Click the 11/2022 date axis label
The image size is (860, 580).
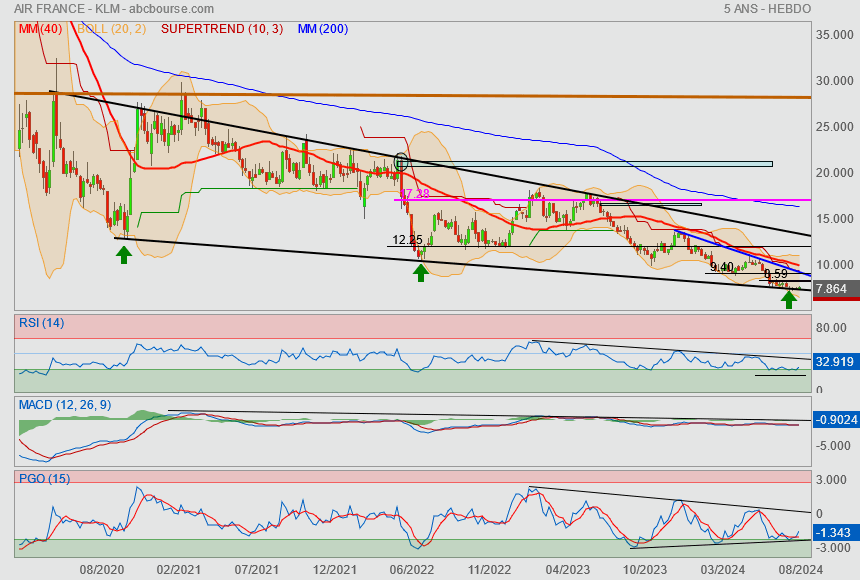(489, 570)
